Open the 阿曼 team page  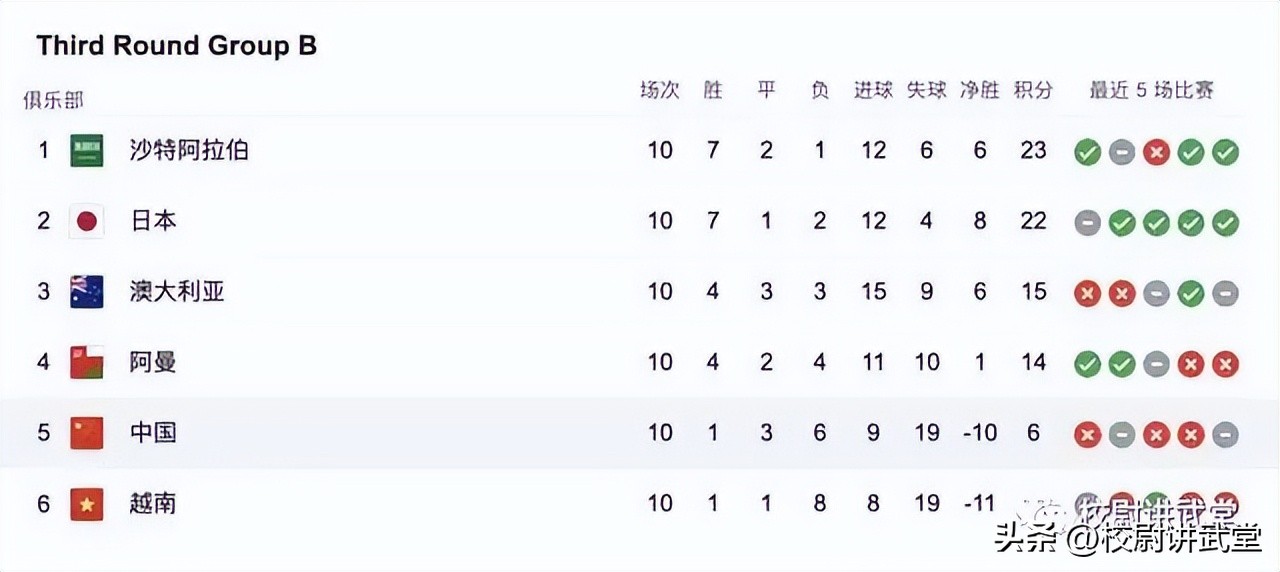153,362
